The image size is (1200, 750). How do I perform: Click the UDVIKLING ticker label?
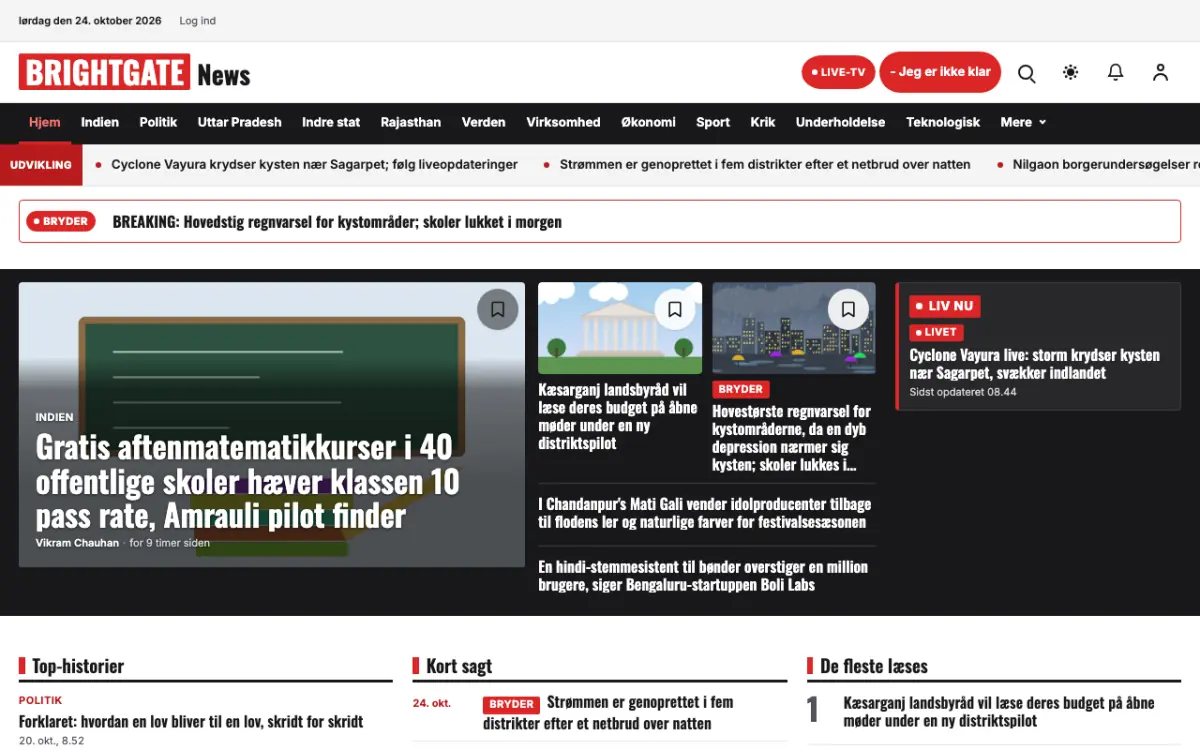41,165
